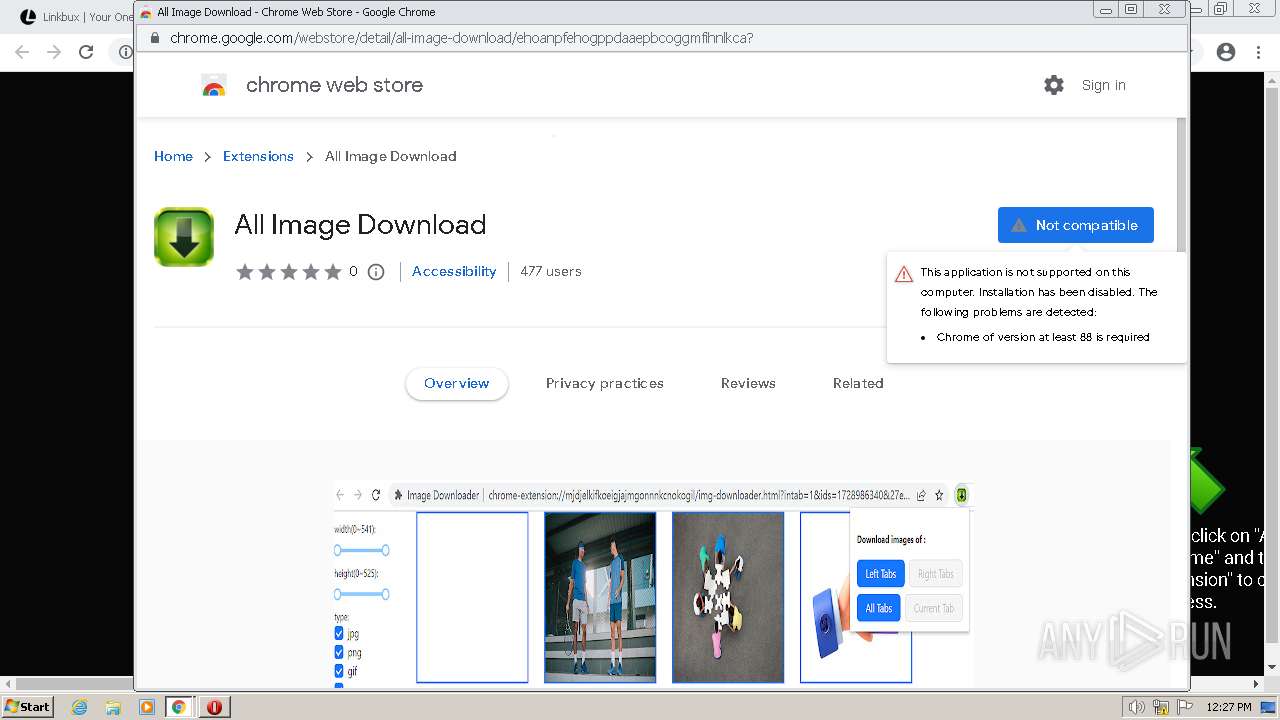This screenshot has height=720, width=1280.
Task: Switch to the Linkbux background browser tab
Action: click(x=75, y=17)
